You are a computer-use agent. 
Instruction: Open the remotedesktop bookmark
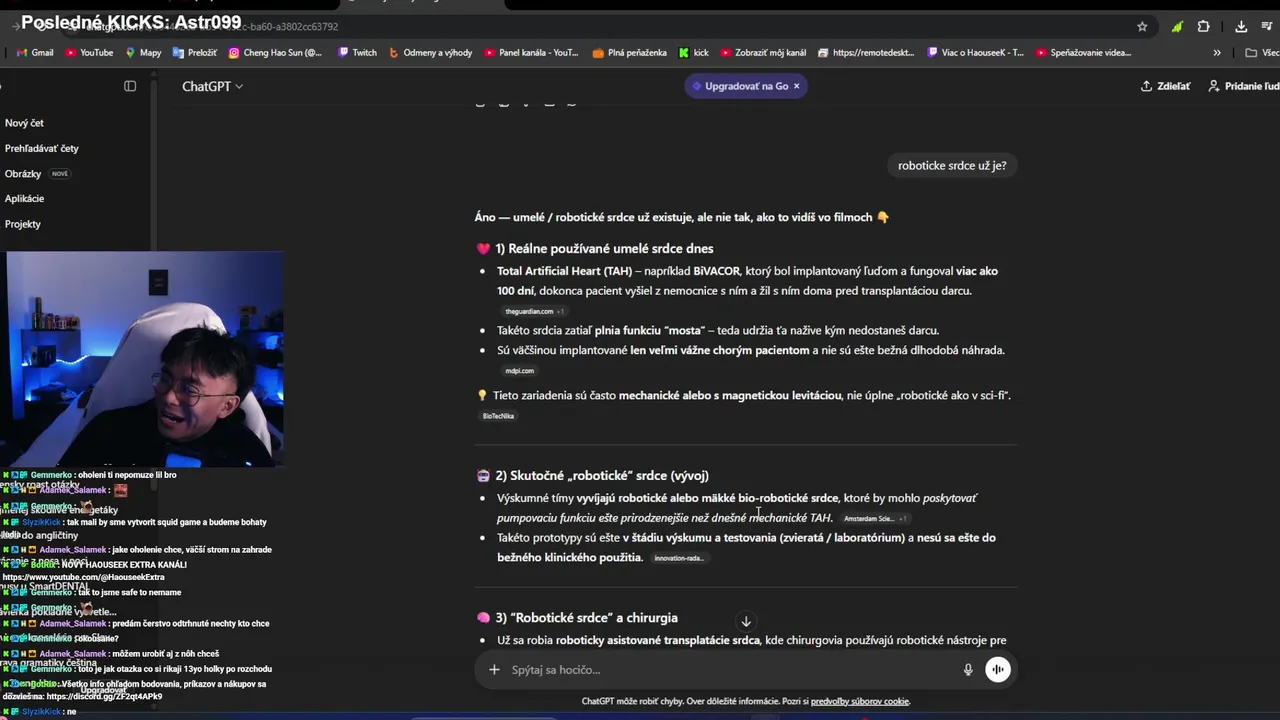coord(866,52)
